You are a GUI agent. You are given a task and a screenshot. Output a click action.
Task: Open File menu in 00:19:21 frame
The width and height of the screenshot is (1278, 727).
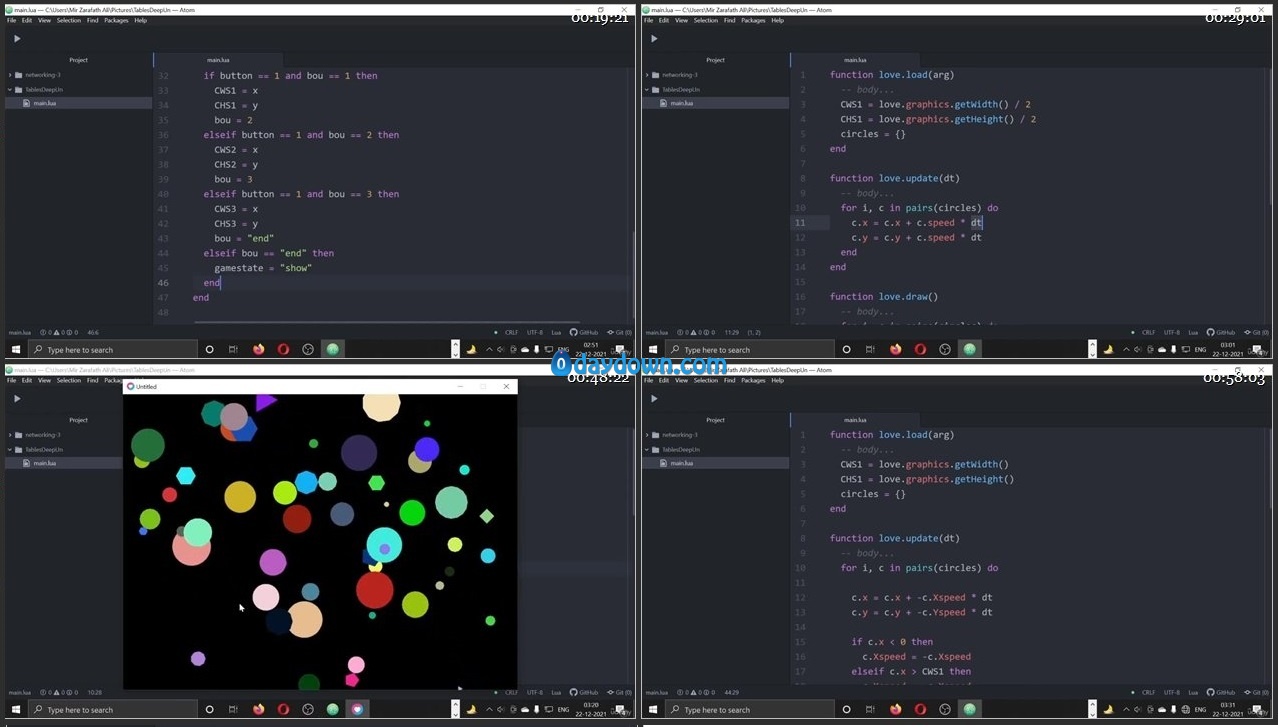pyautogui.click(x=12, y=20)
